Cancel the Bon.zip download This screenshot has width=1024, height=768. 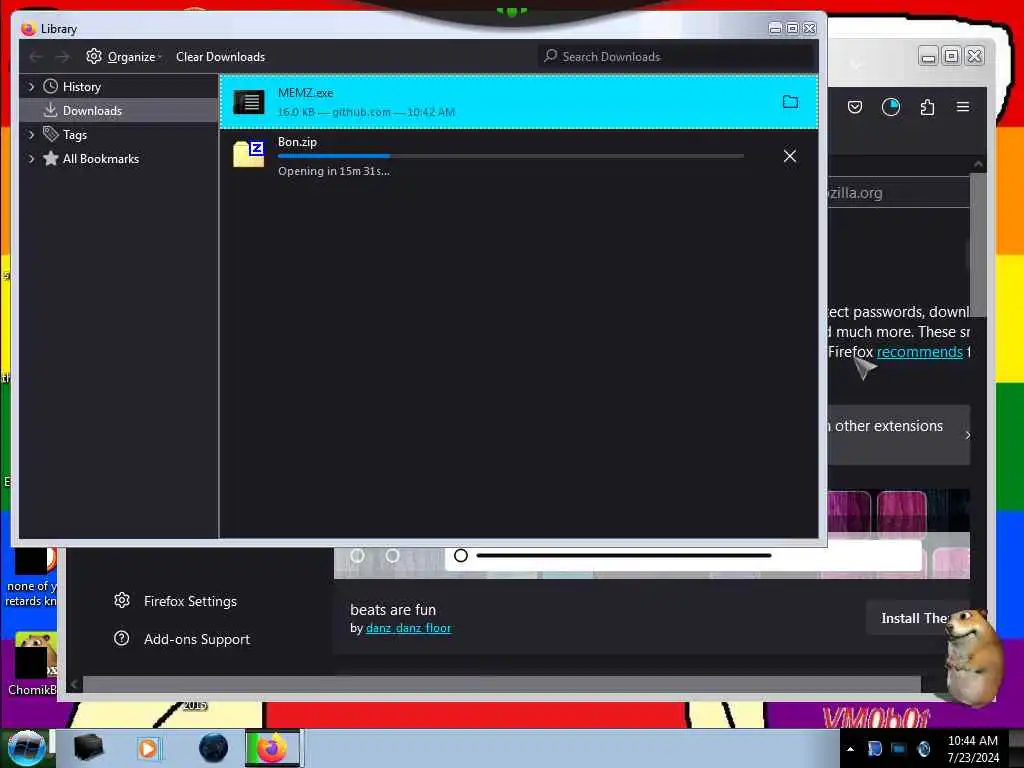(x=790, y=156)
